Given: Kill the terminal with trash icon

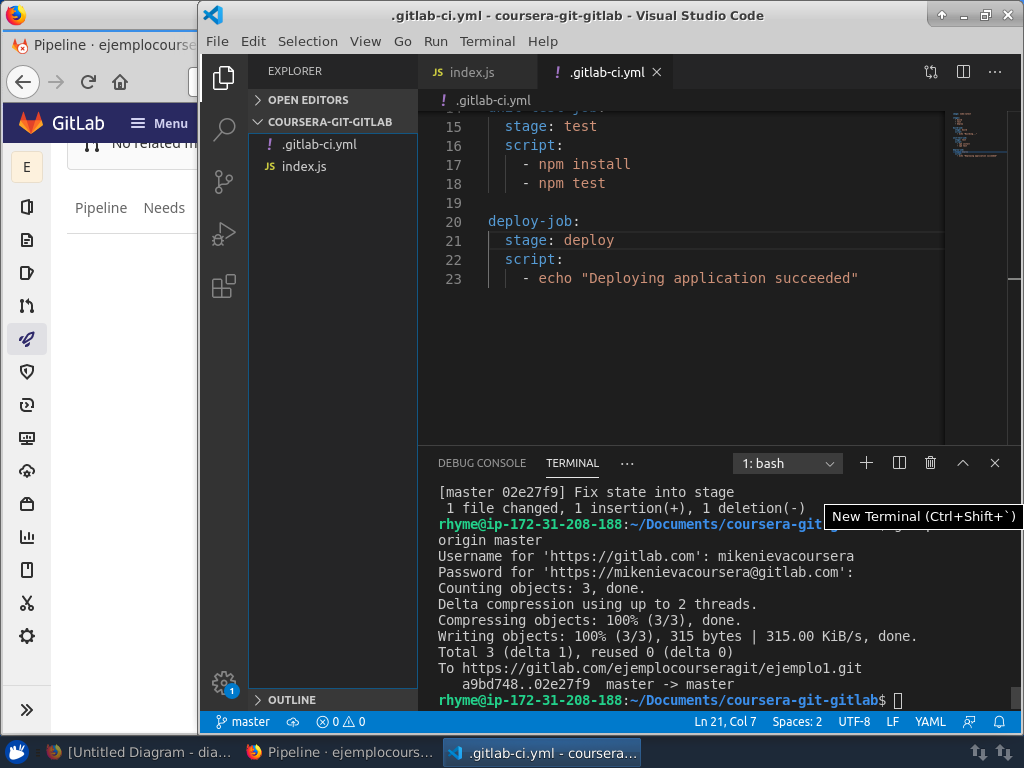Looking at the screenshot, I should [931, 463].
